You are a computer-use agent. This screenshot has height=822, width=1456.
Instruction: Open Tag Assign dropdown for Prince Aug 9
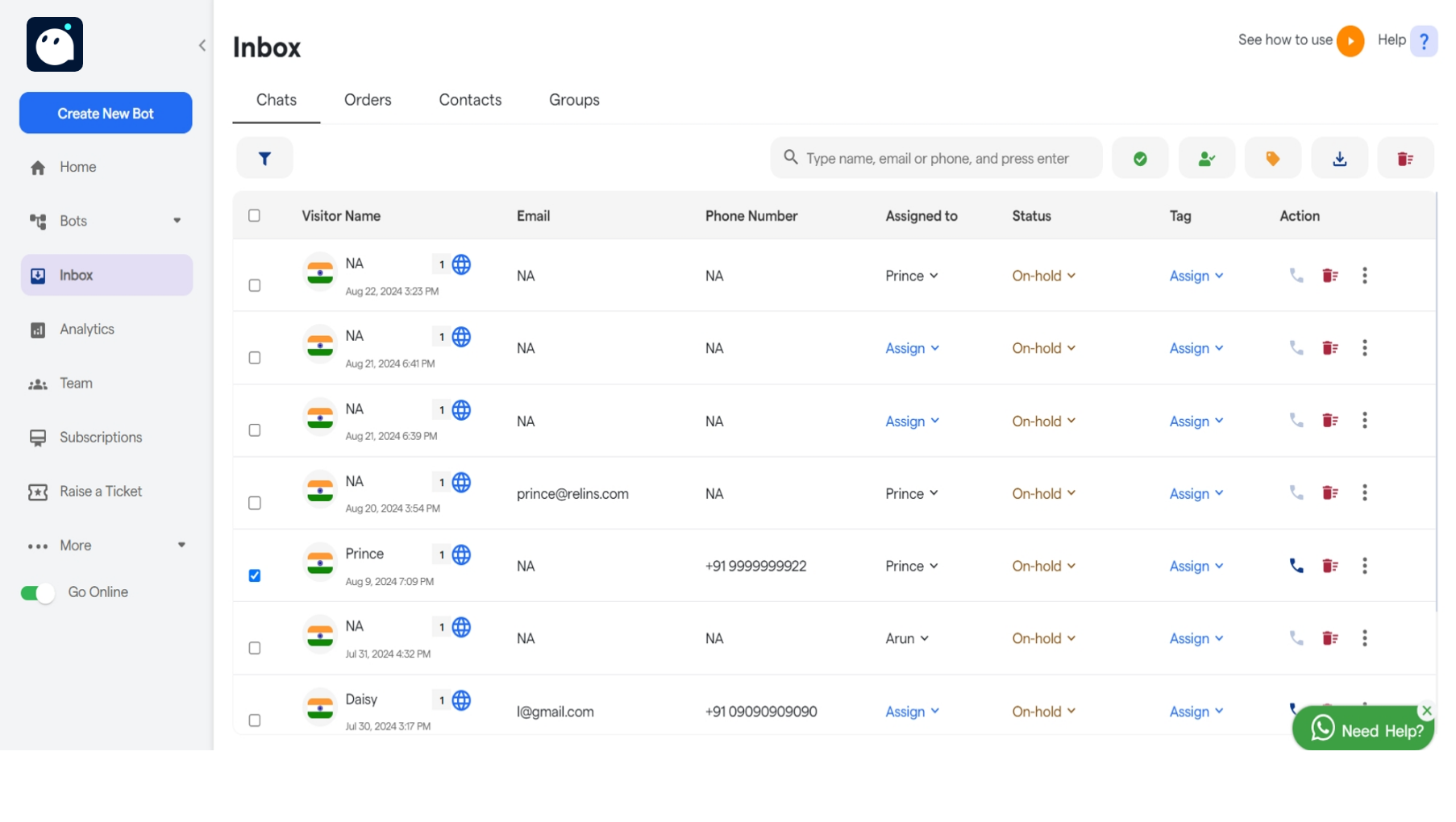coord(1196,566)
